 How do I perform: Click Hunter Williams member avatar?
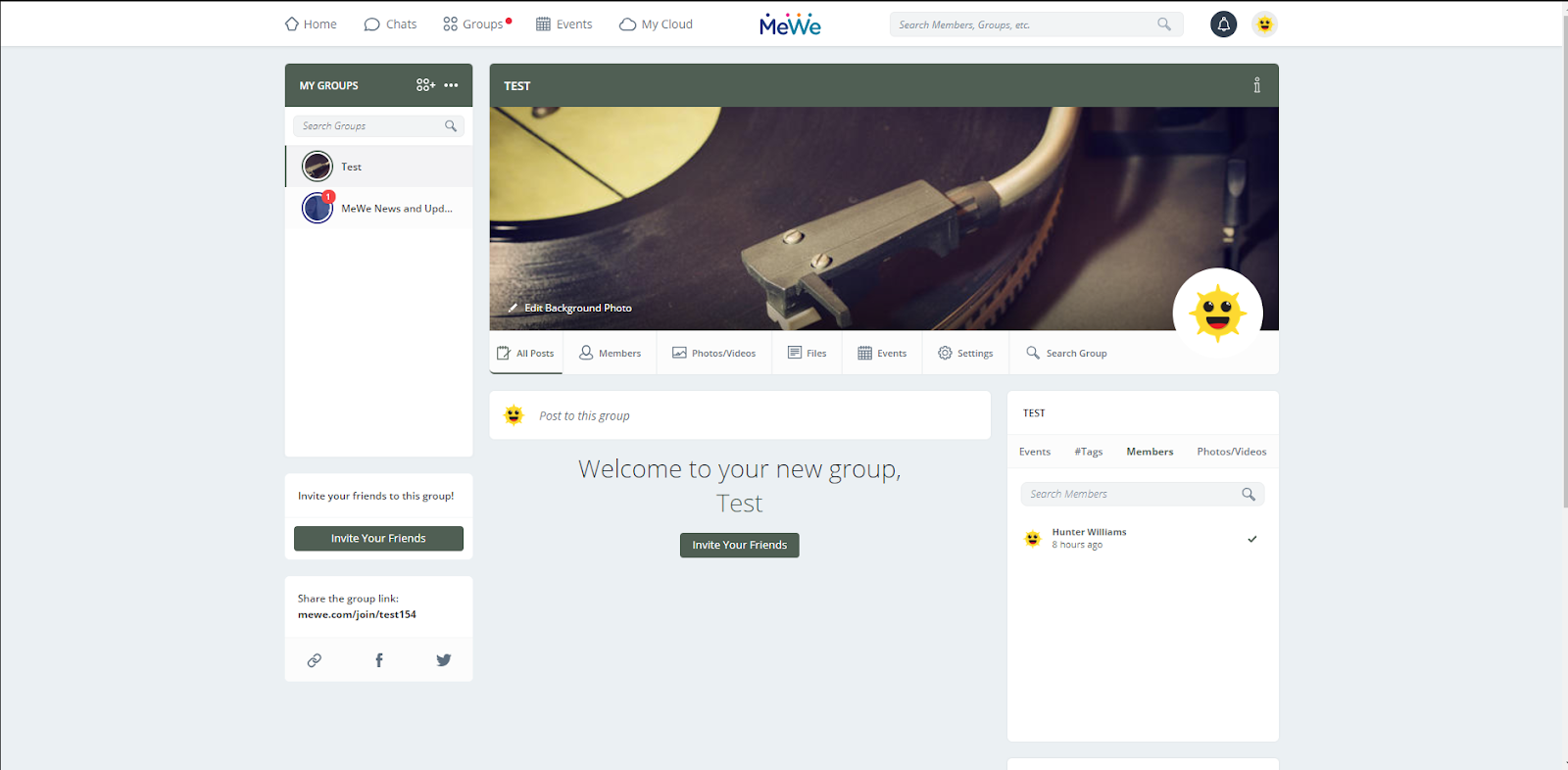click(1032, 539)
